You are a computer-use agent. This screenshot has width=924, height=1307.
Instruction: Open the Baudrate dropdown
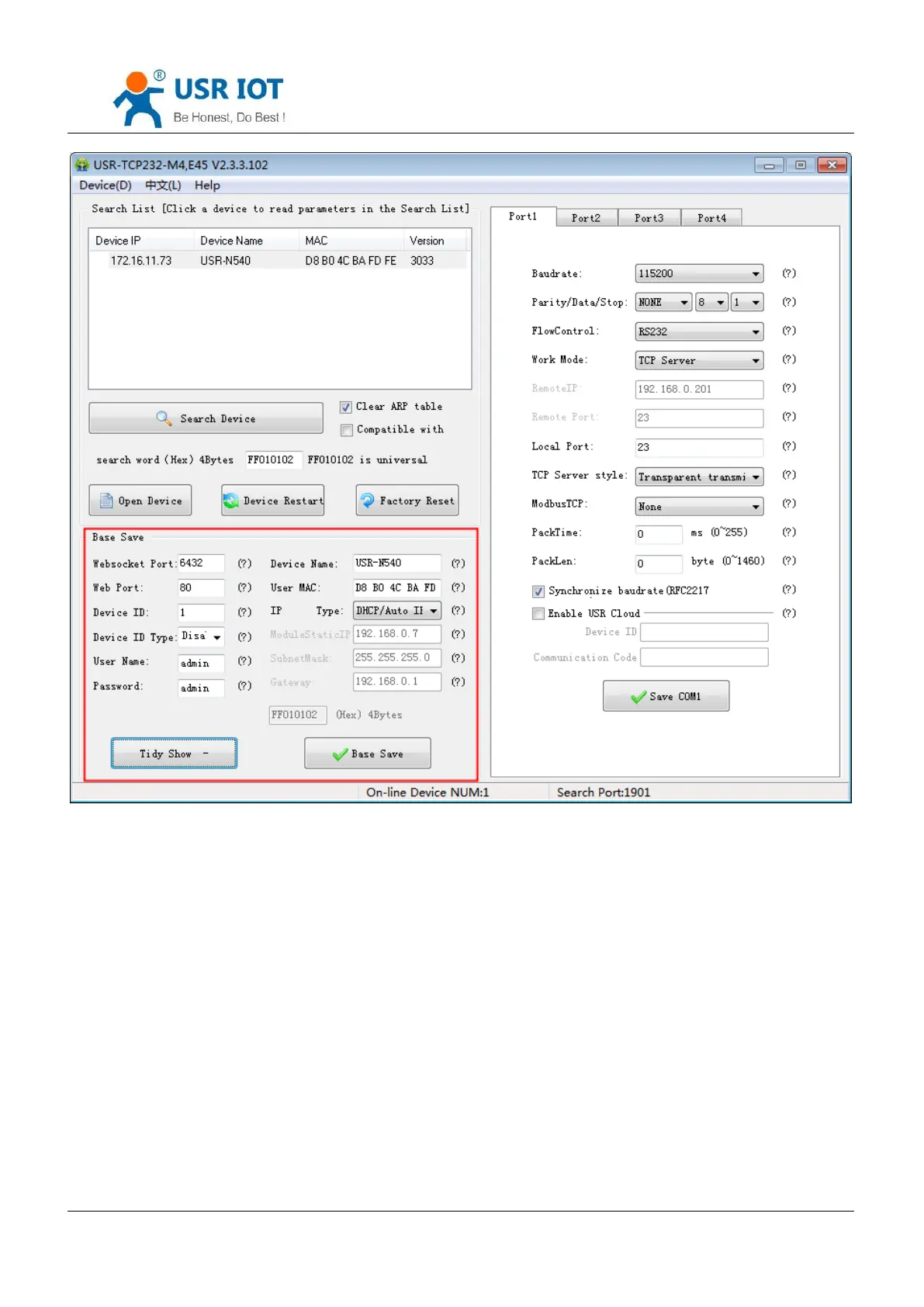[699, 273]
